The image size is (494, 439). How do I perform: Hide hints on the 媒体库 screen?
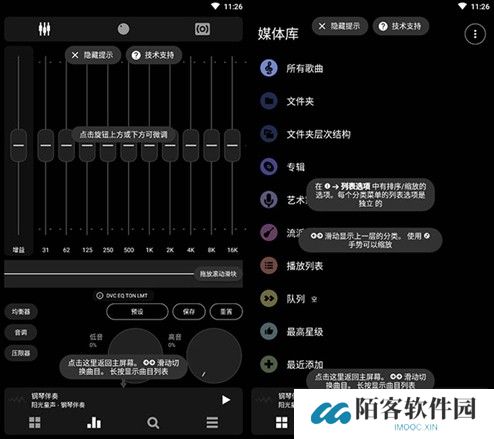tap(340, 26)
